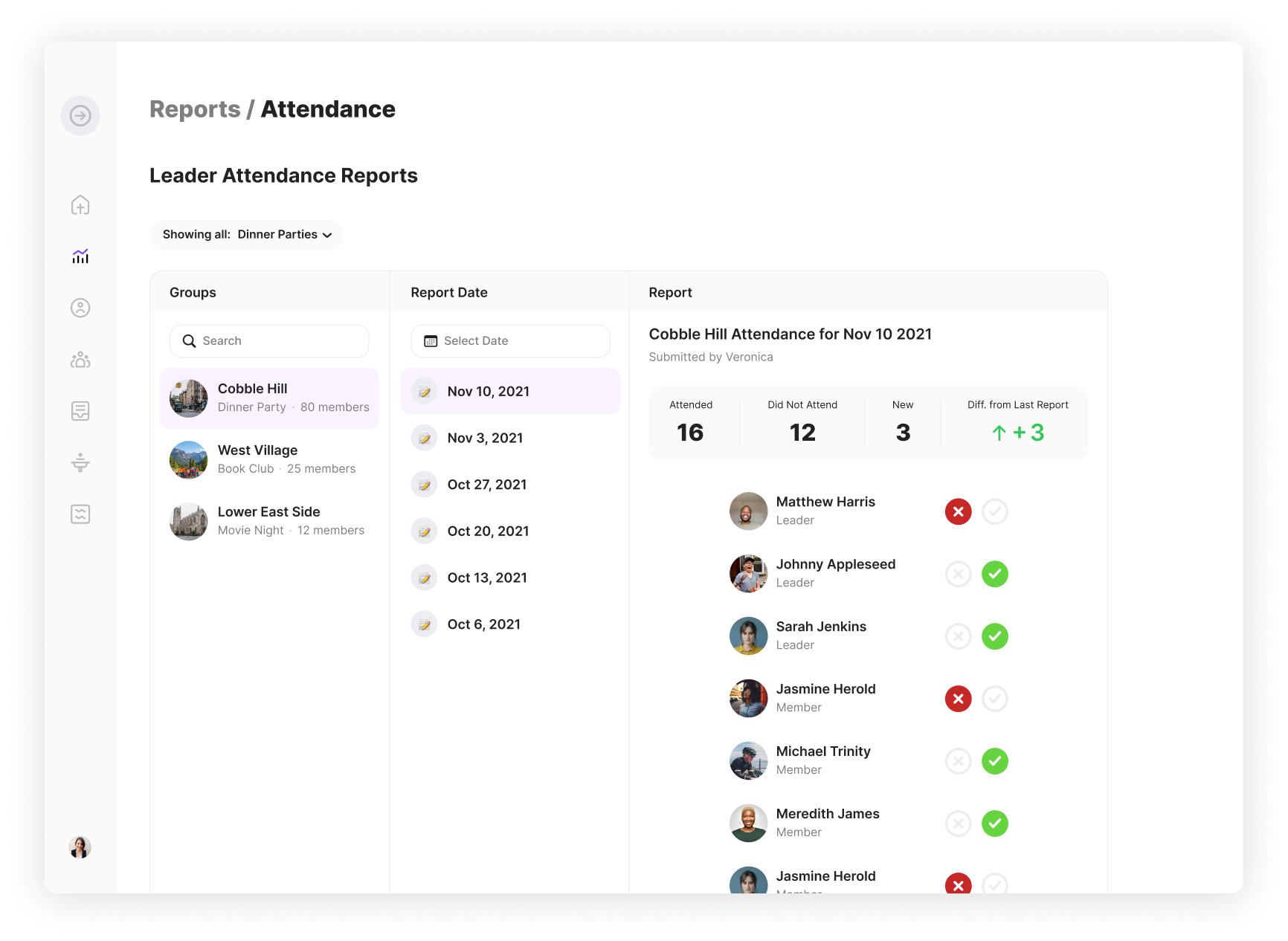This screenshot has width=1288, height=941.
Task: Select the Reports chart icon in sidebar
Action: [x=80, y=256]
